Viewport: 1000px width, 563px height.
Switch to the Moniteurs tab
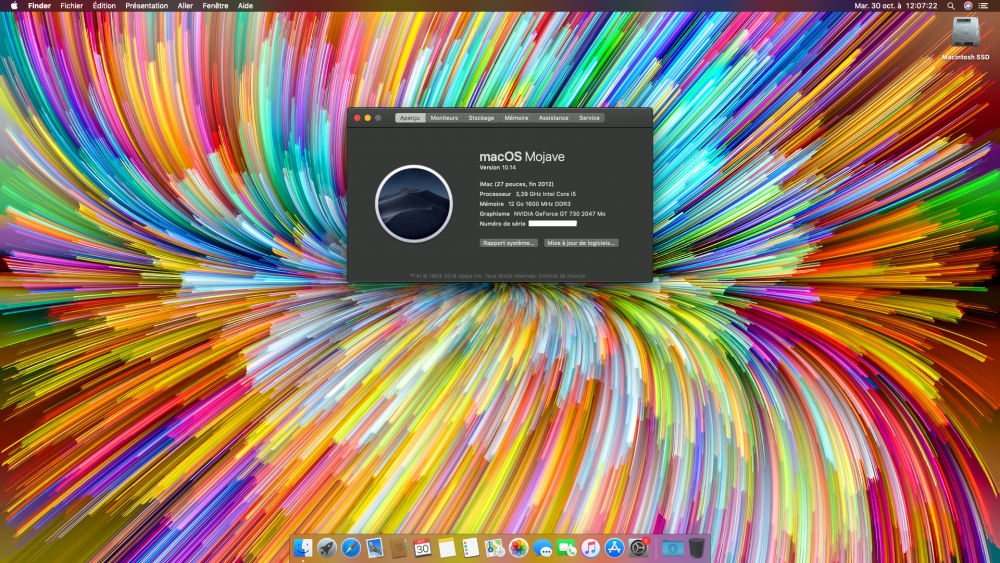point(444,118)
